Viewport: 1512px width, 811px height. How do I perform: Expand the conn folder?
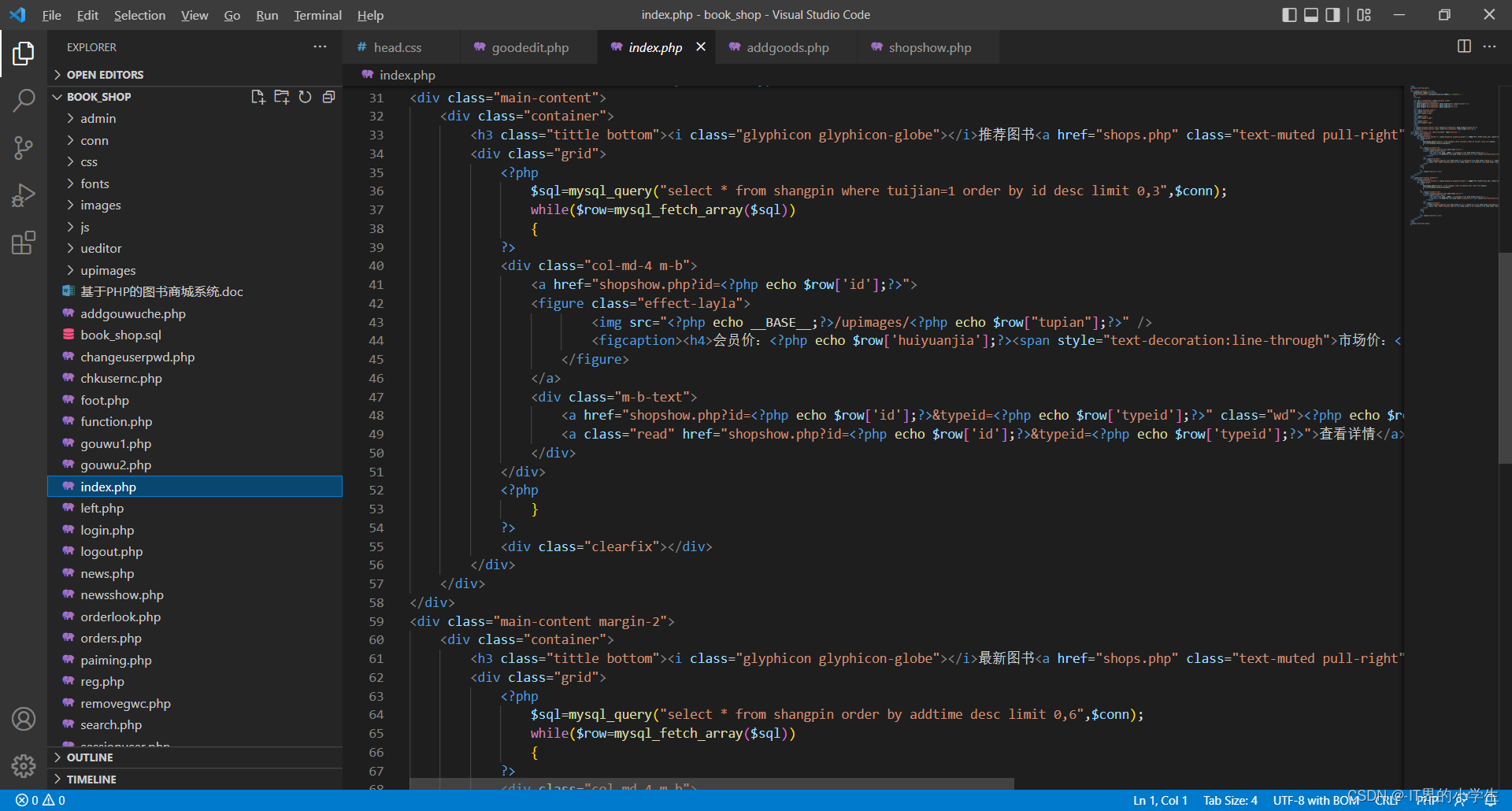tap(94, 140)
